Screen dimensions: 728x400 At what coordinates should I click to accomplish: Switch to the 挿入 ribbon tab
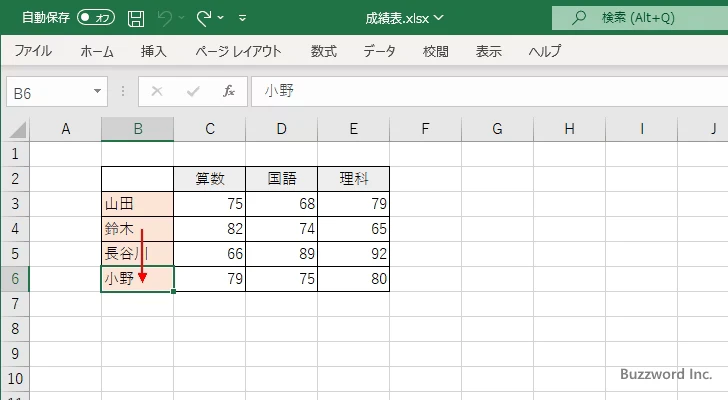[153, 51]
